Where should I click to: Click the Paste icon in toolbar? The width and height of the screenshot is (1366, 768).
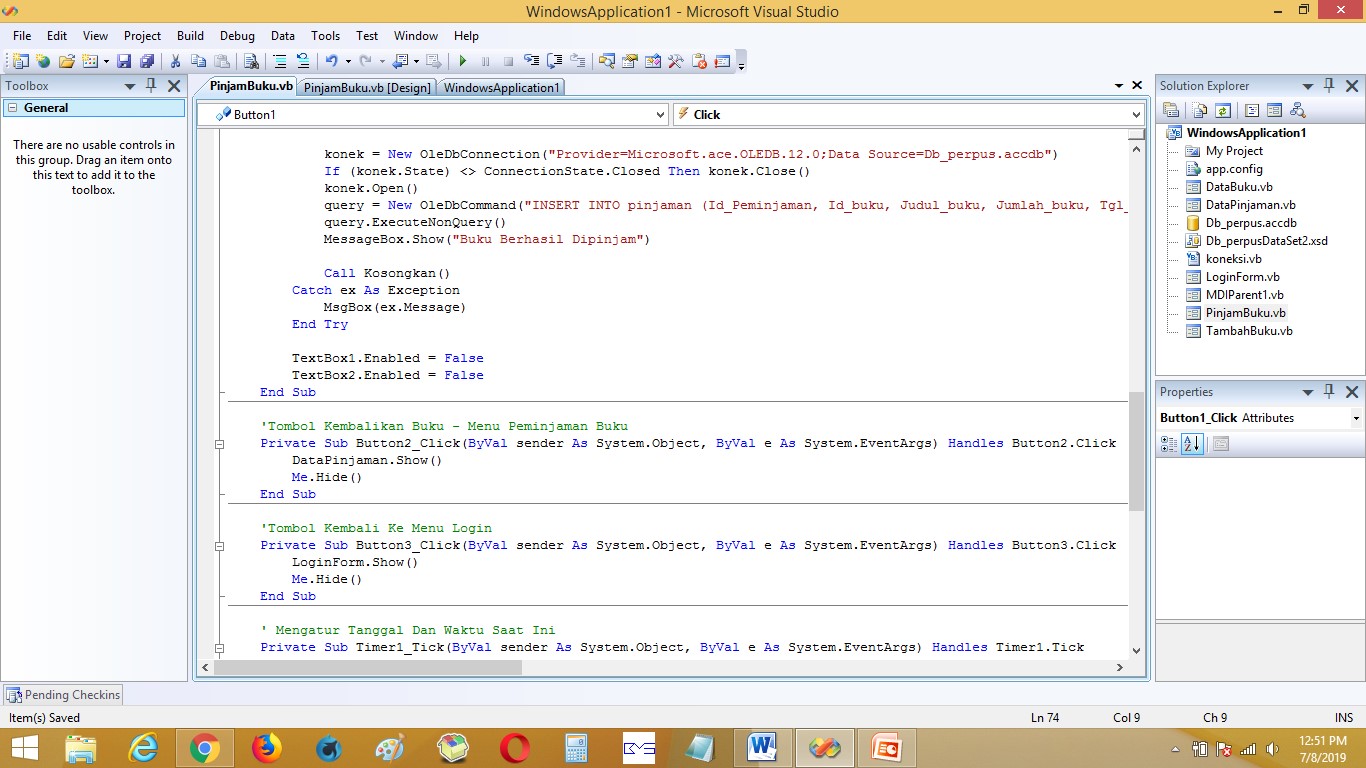click(222, 61)
